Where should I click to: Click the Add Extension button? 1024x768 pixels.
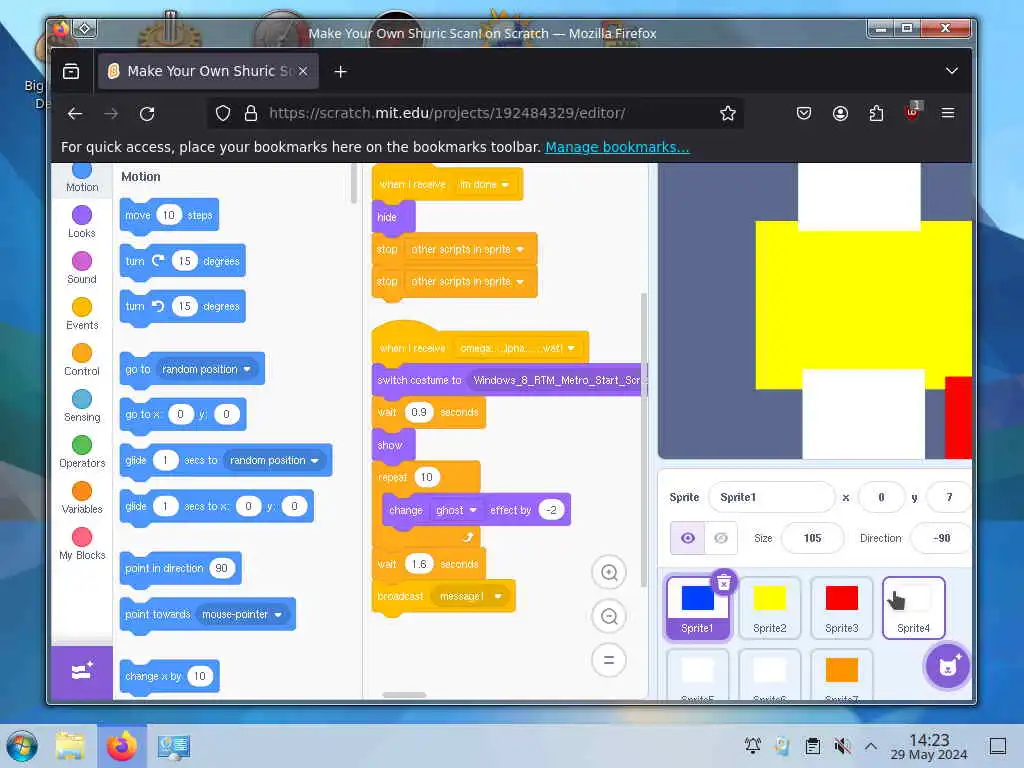82,671
